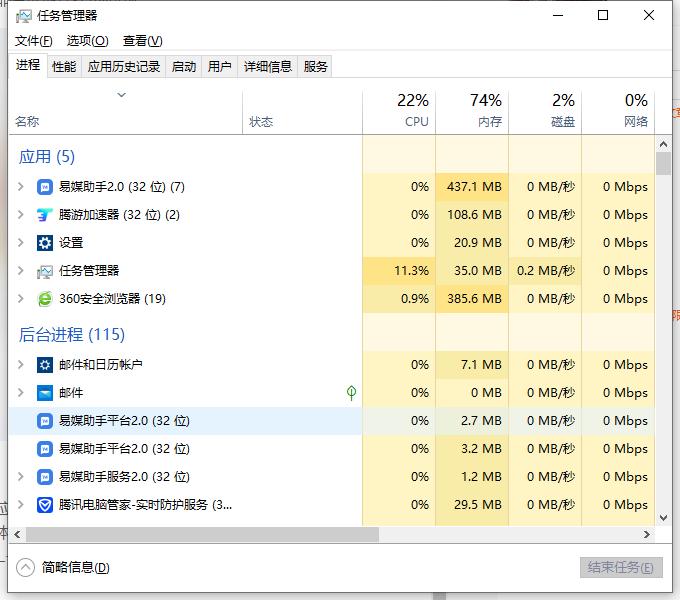The image size is (680, 600).
Task: Click the 应用 (5) group heading
Action: 47,157
